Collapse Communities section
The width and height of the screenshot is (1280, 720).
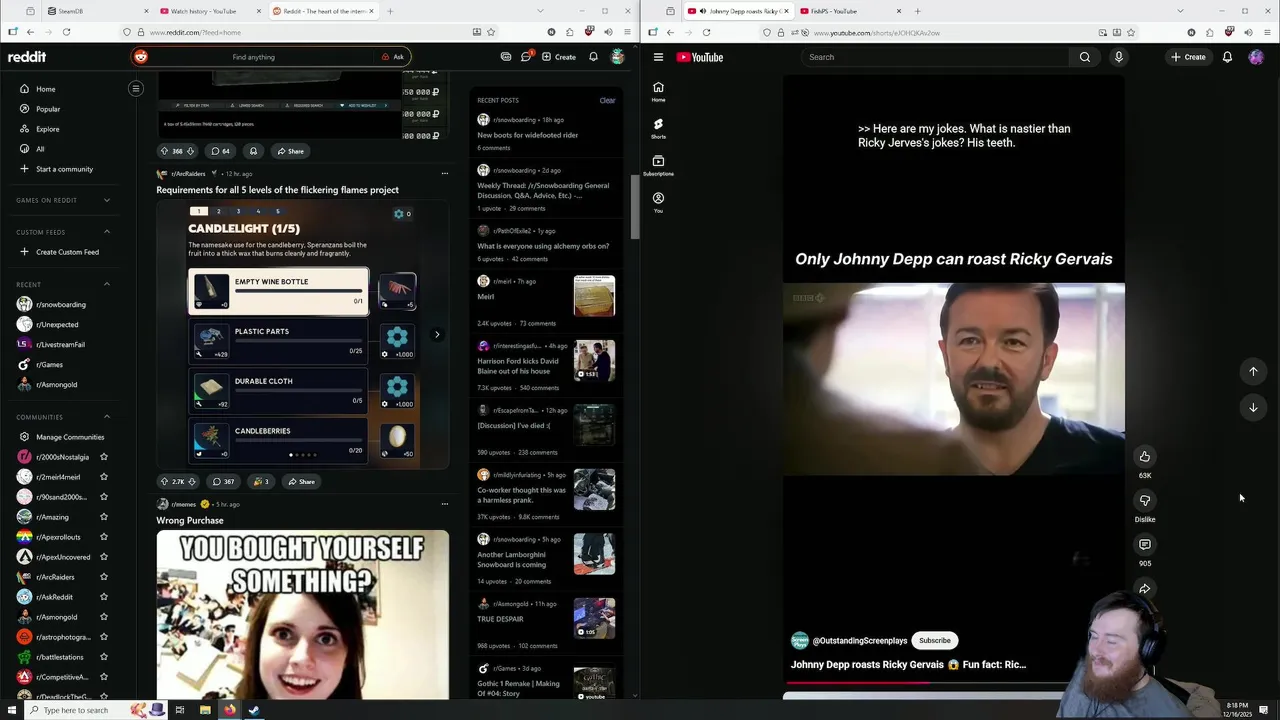[x=107, y=417]
